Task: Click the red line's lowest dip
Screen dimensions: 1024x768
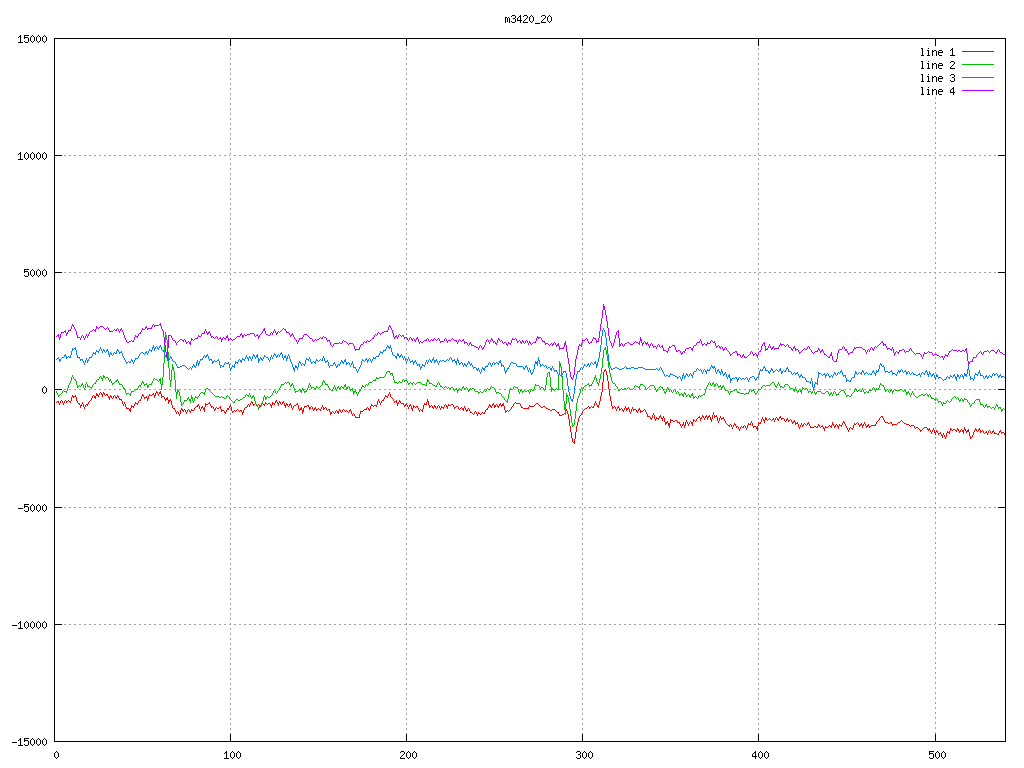Action: (x=574, y=442)
